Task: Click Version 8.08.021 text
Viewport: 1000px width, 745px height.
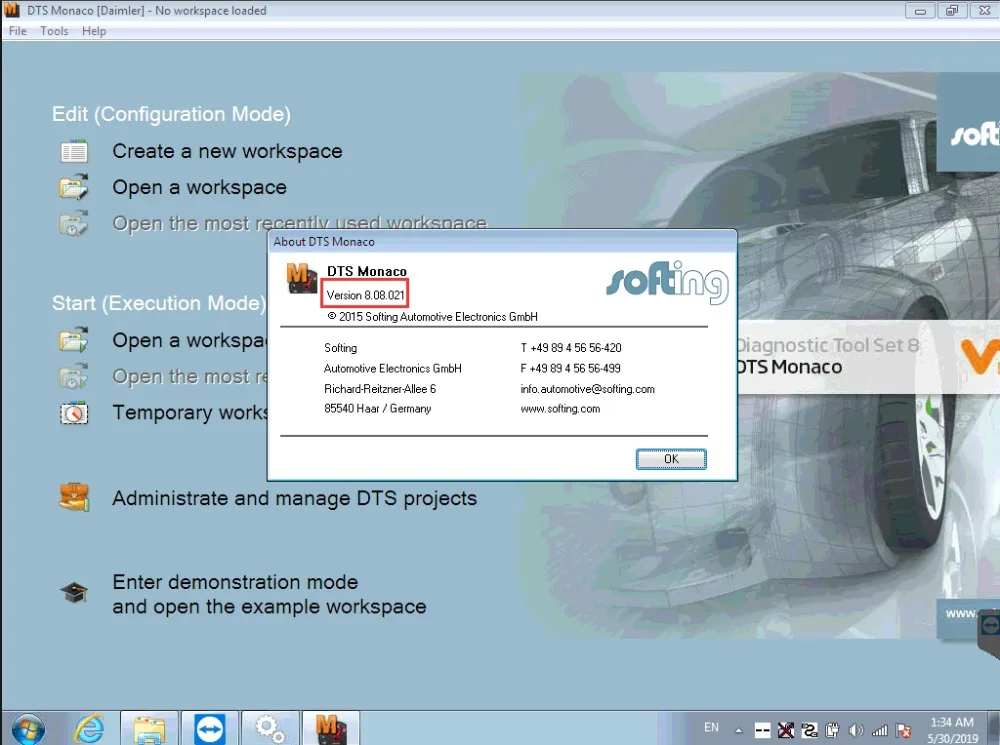Action: (365, 295)
